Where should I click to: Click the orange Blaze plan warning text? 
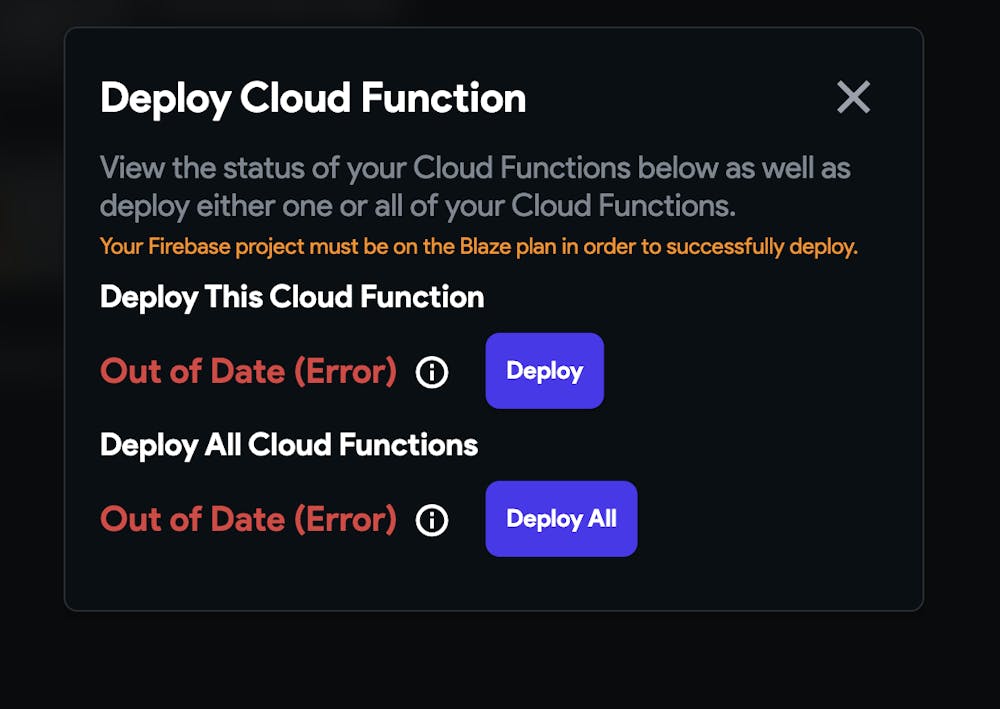(x=478, y=246)
